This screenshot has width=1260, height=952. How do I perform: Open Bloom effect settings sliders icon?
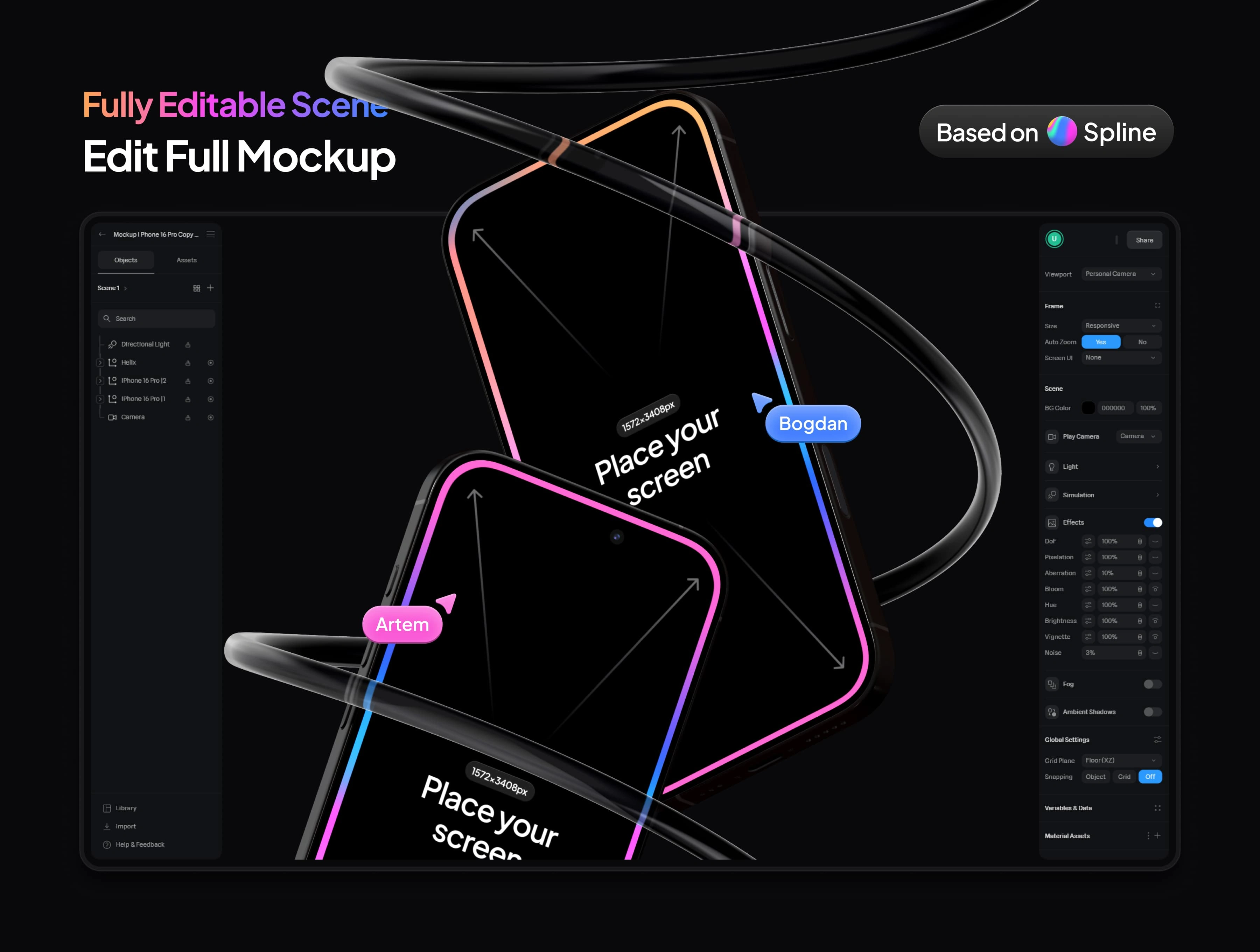[1088, 589]
